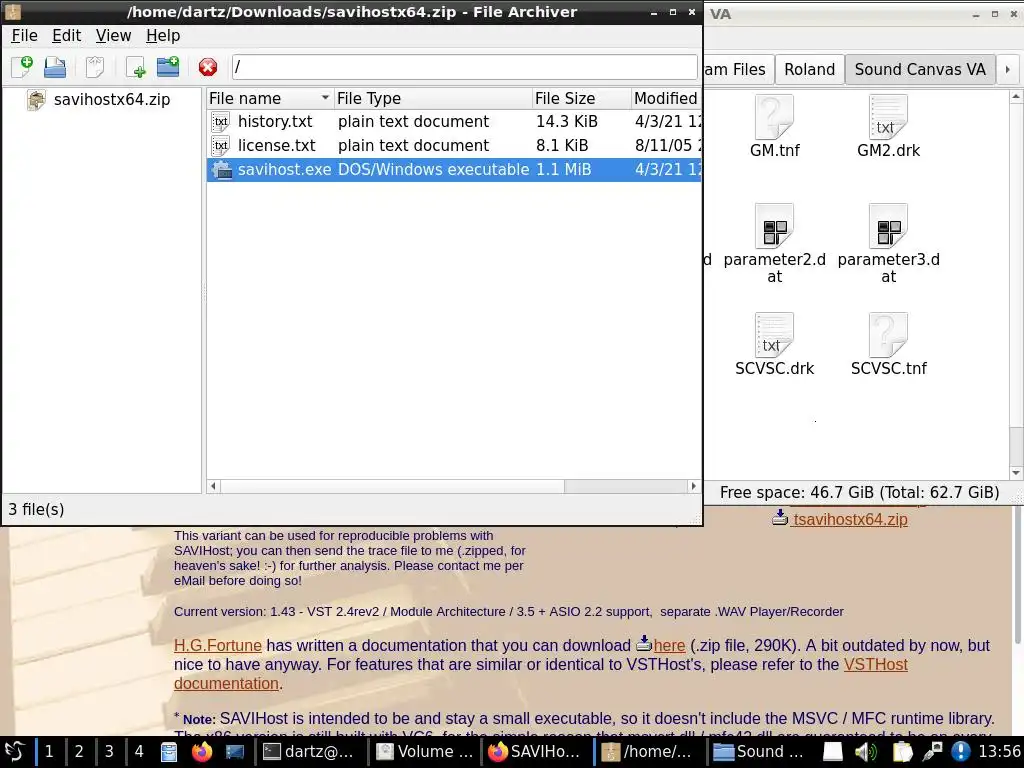Switch to the /home/... archiver taskbar window
Screen dimensions: 1024x768
coord(648,752)
